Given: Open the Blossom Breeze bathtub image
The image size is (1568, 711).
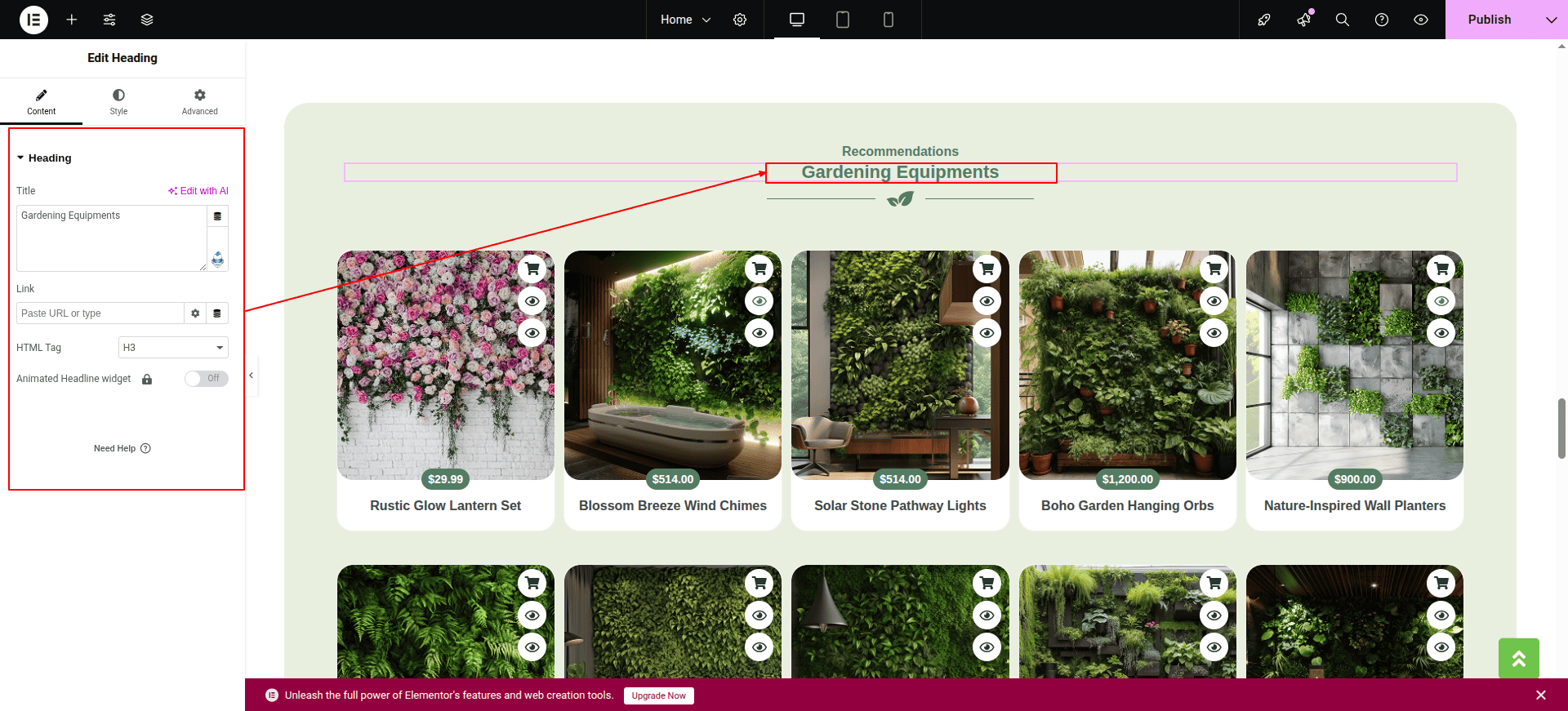Looking at the screenshot, I should coord(673,365).
